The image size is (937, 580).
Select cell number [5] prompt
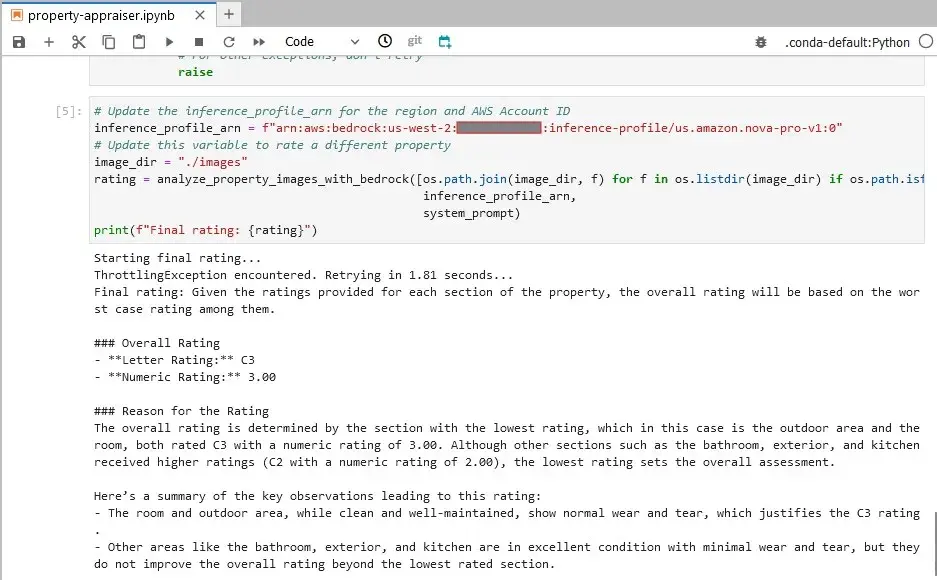pos(69,111)
